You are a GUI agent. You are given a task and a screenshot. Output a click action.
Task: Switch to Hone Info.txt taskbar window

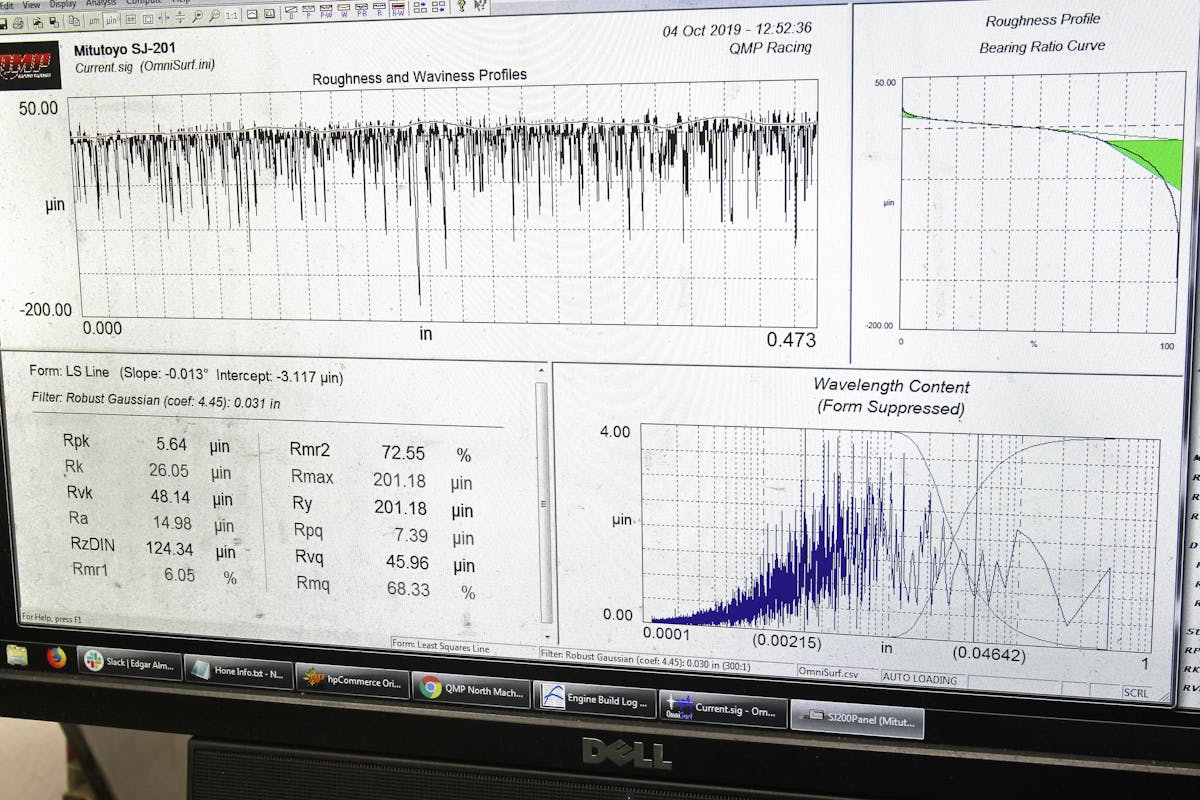click(x=238, y=672)
